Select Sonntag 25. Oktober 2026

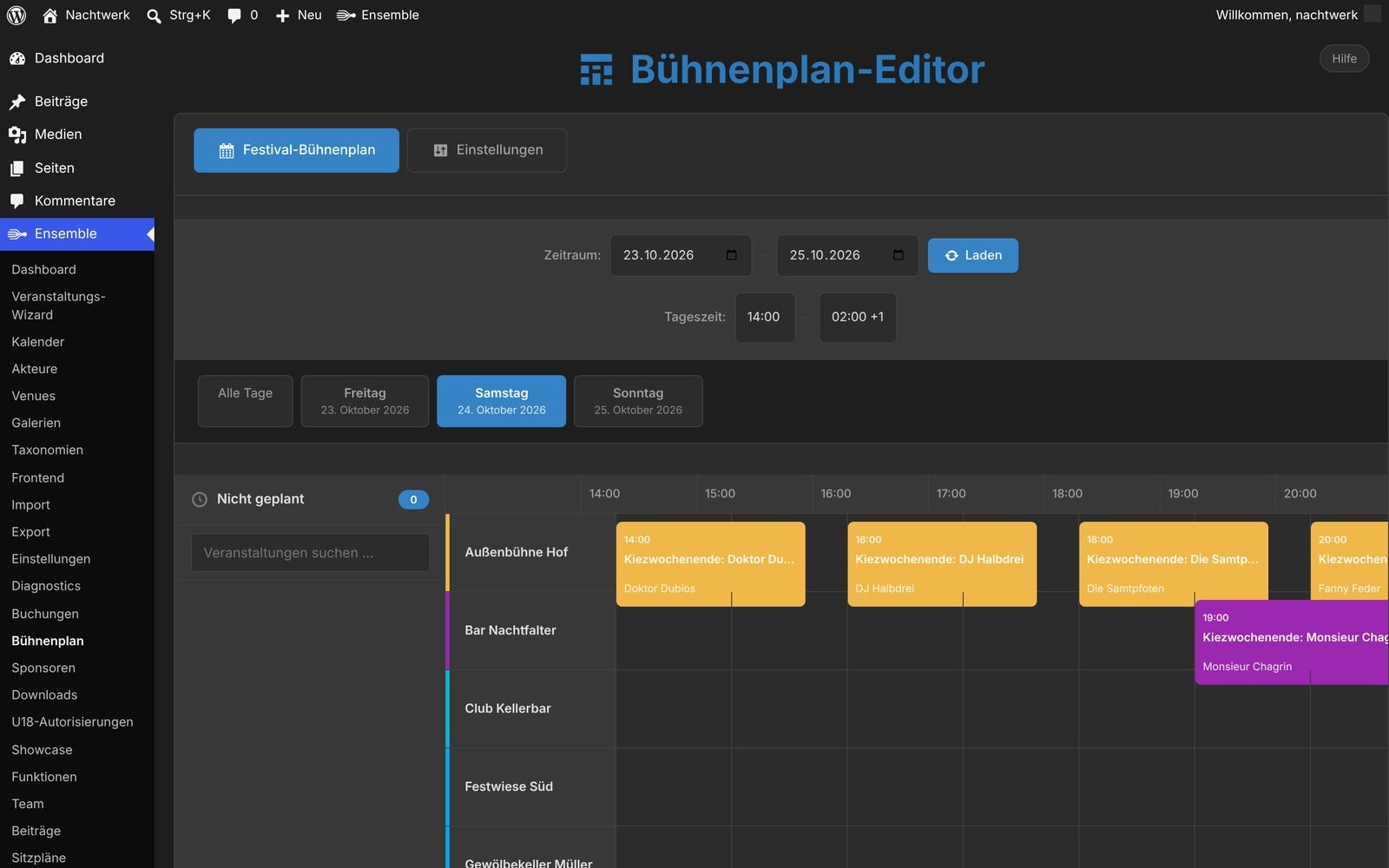pyautogui.click(x=638, y=400)
